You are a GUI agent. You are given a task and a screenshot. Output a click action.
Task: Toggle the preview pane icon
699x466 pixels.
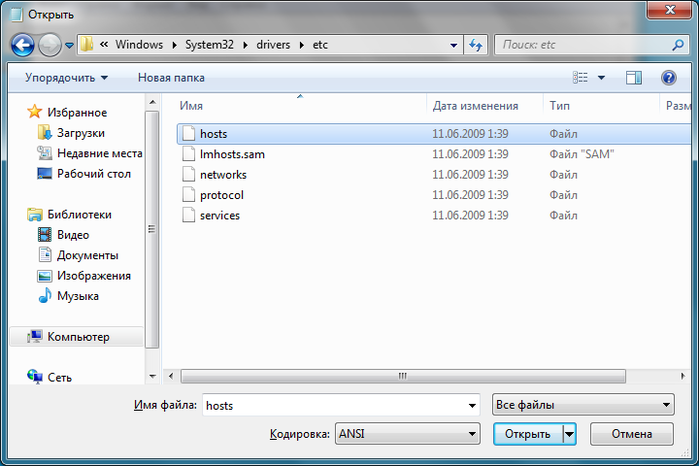point(633,78)
